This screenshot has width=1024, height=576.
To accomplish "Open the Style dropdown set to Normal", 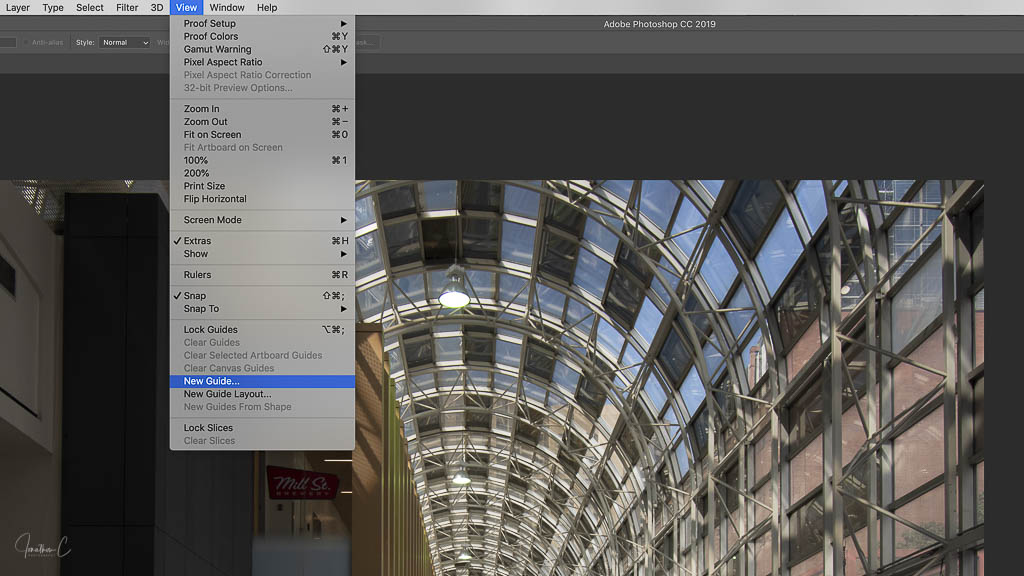I will coord(125,43).
